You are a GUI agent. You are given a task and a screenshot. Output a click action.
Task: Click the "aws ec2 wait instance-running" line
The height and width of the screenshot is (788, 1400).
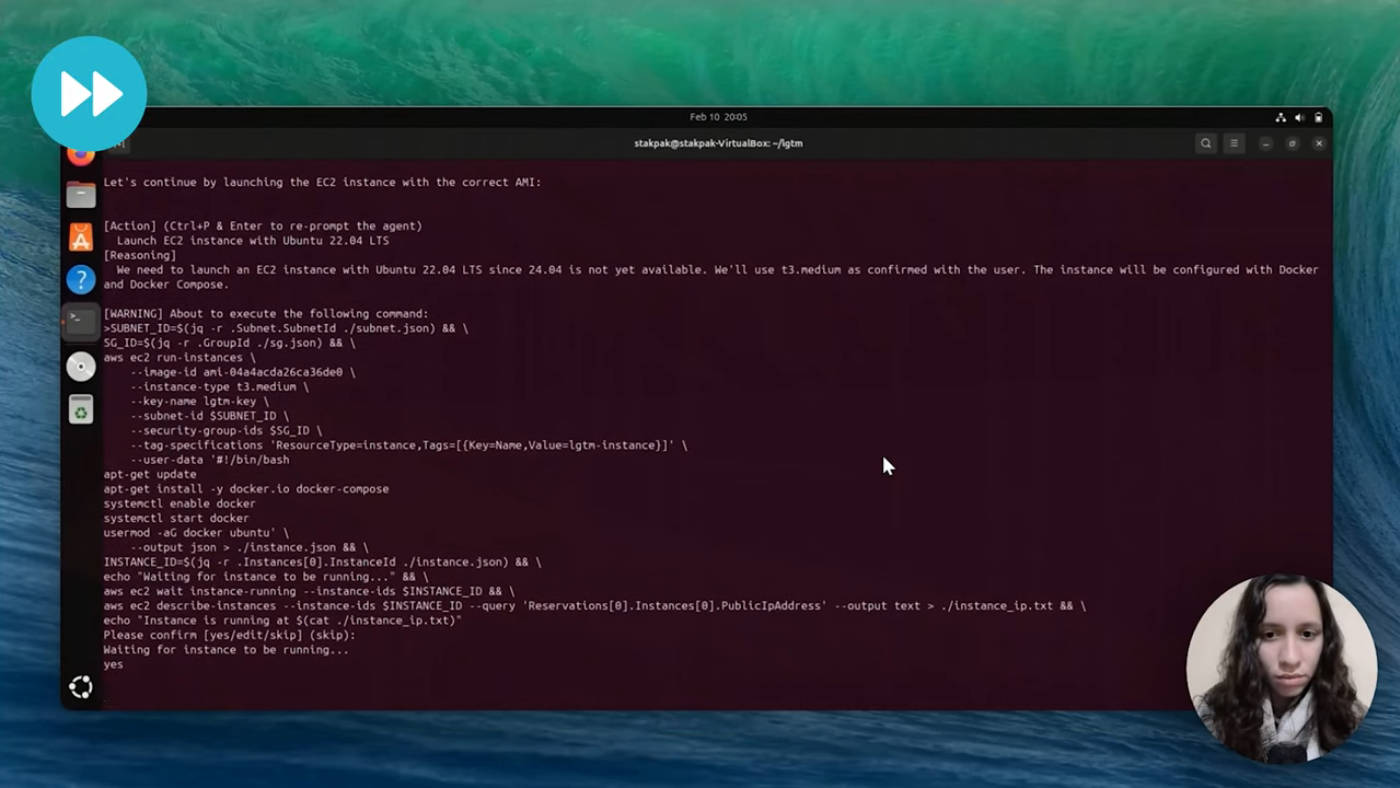(x=309, y=591)
